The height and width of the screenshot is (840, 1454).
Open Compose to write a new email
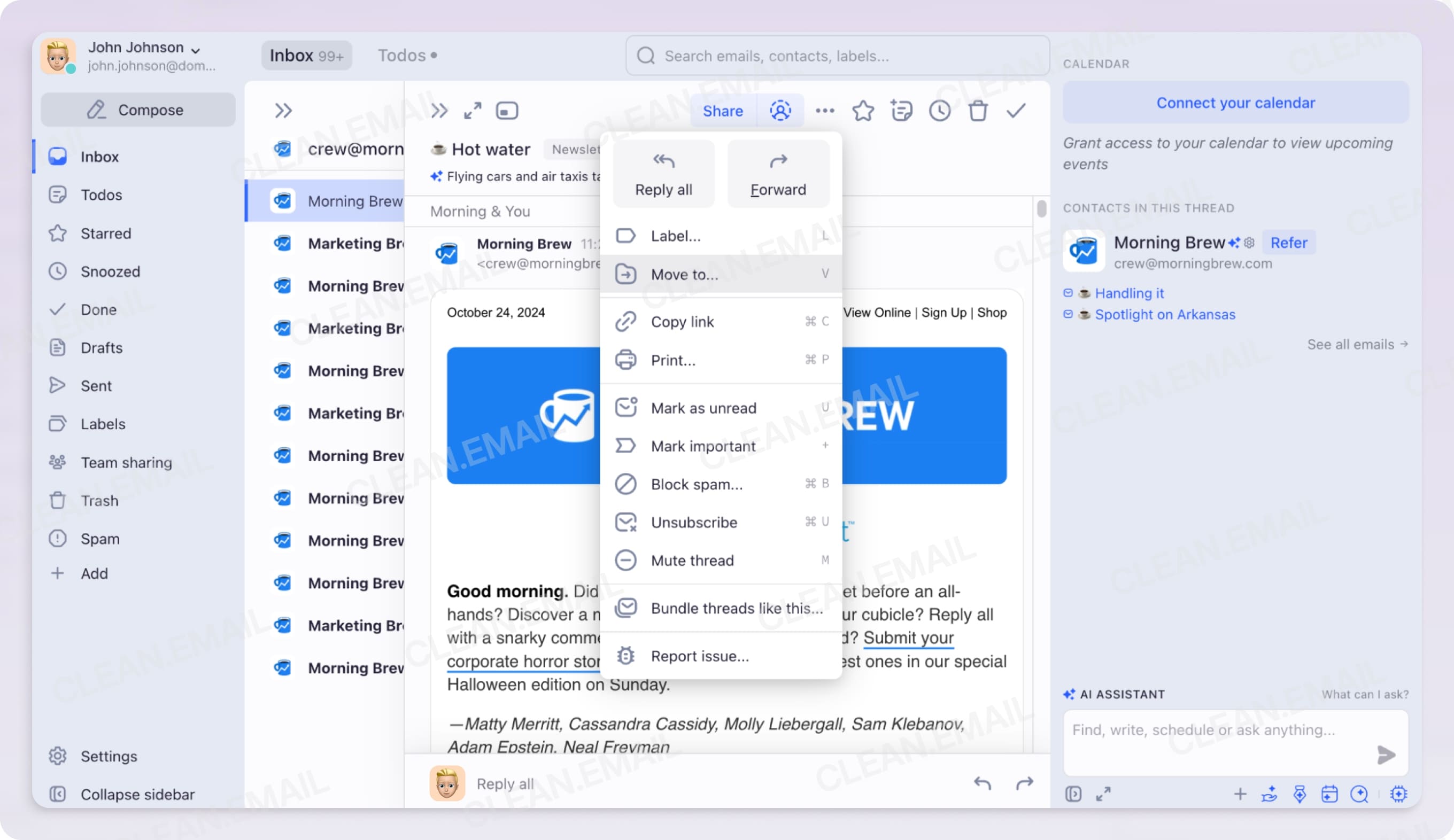pos(138,110)
